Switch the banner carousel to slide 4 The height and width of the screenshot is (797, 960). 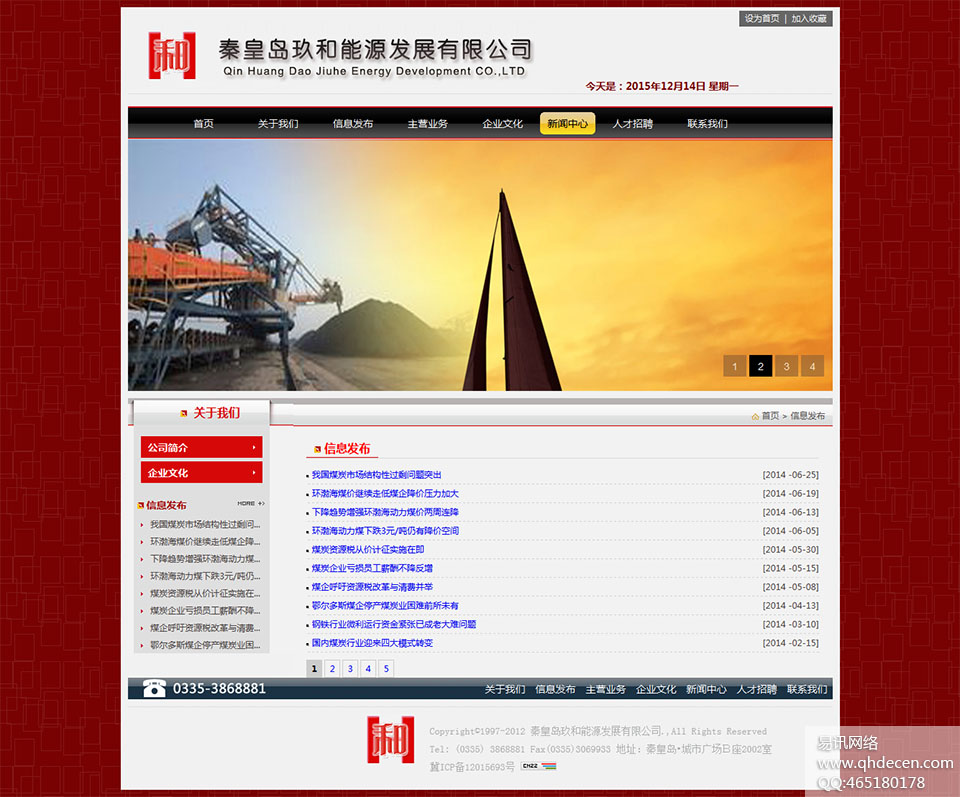[812, 366]
